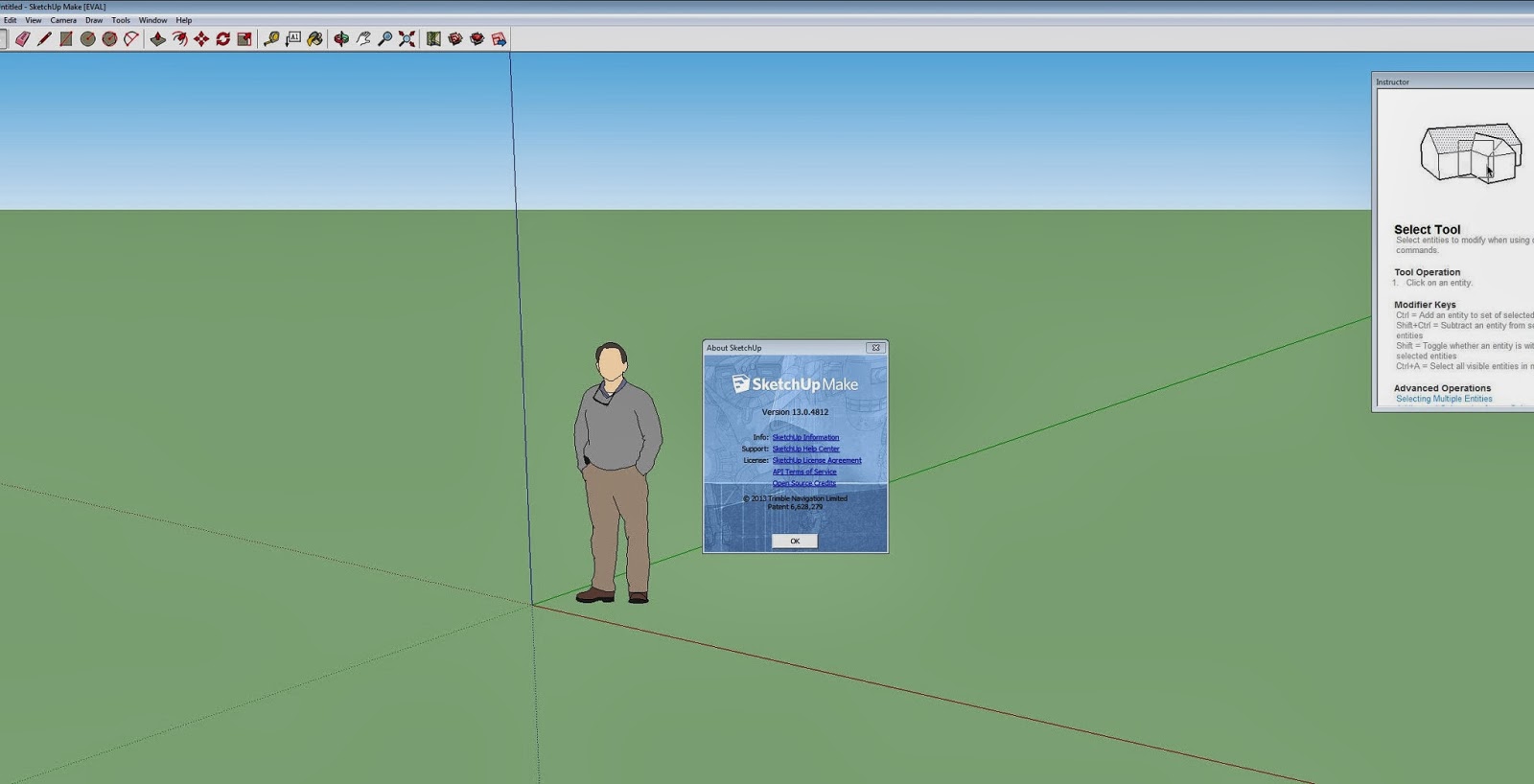Open the Open Source Credits link
1534x784 pixels.
point(804,483)
